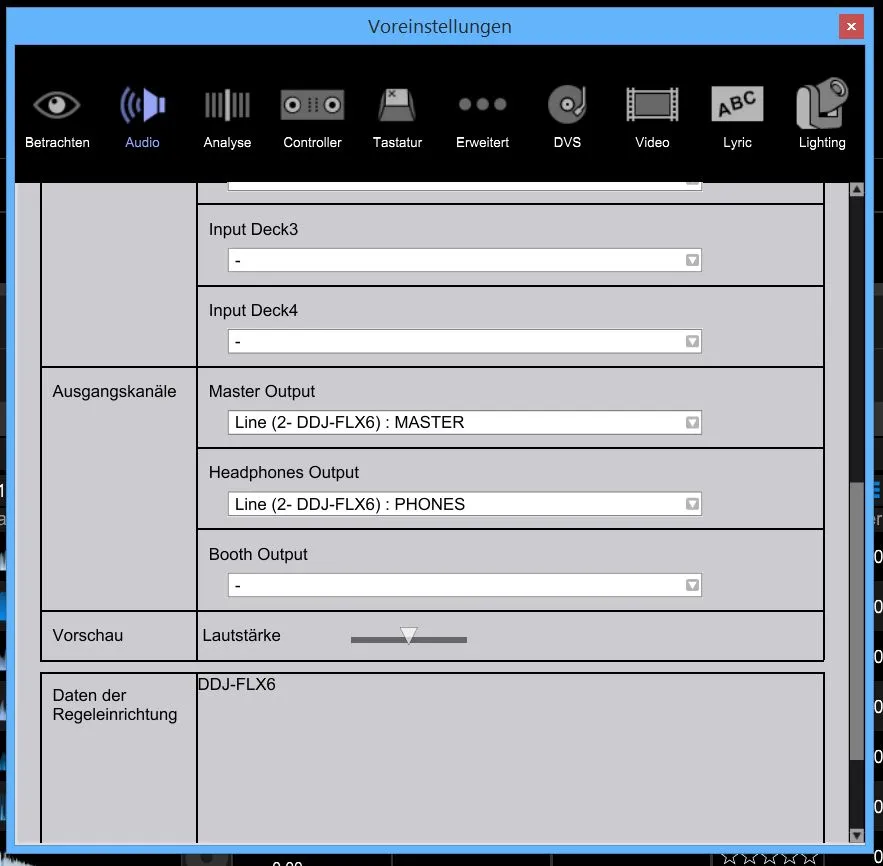The height and width of the screenshot is (866, 883).
Task: Click the vertical scrollbar thumb
Action: pyautogui.click(x=856, y=620)
